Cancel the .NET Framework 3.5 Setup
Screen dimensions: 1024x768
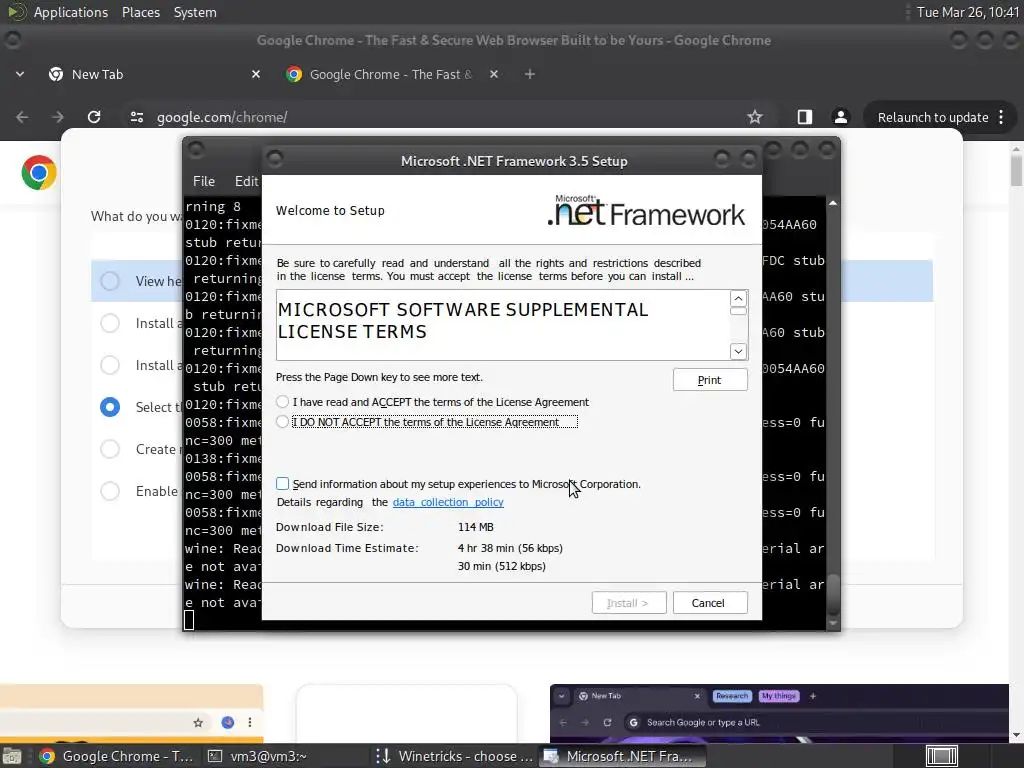[710, 603]
